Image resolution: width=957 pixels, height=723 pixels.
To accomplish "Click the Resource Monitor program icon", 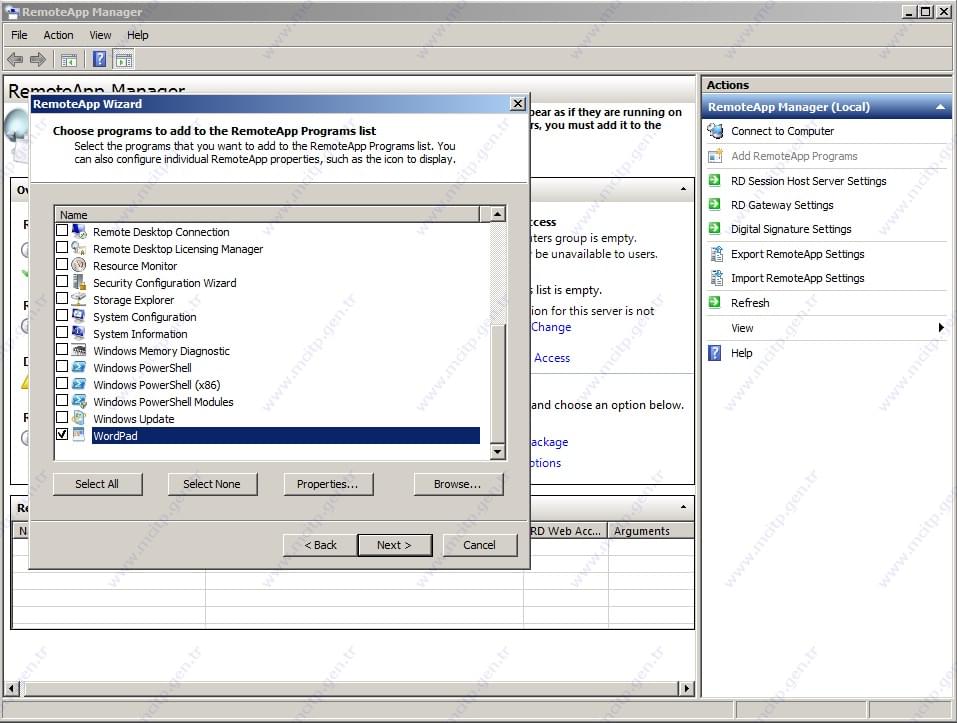I will click(x=79, y=265).
